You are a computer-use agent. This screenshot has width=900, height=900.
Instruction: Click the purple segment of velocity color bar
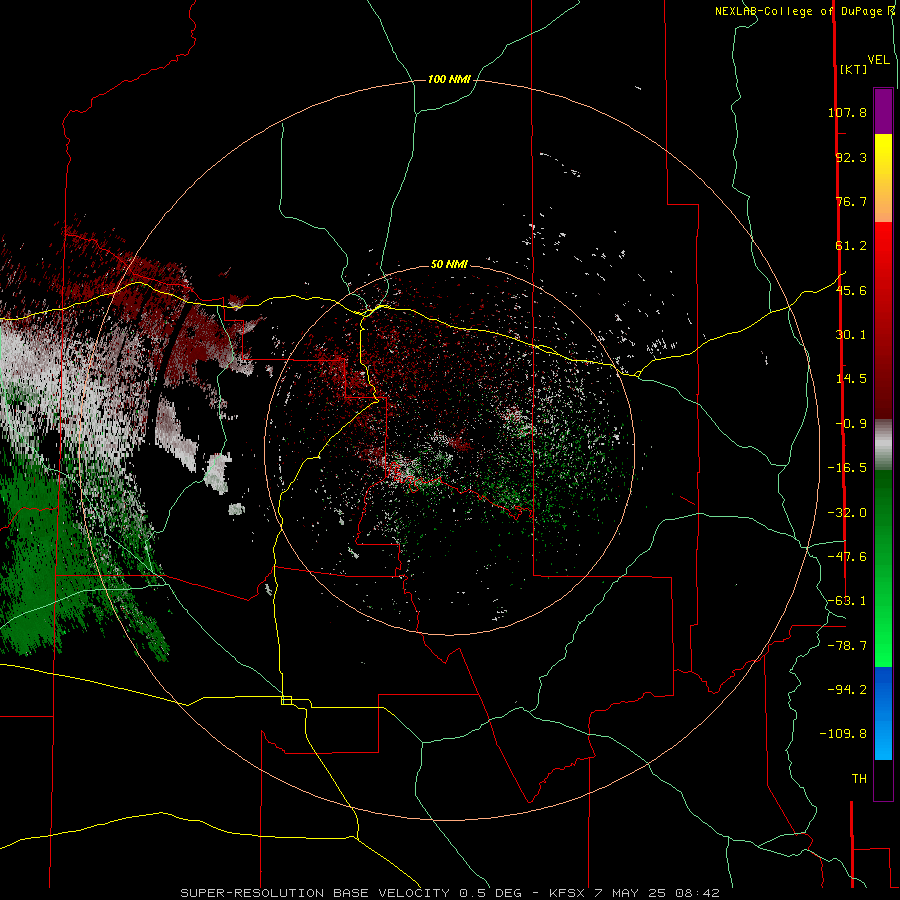[883, 111]
